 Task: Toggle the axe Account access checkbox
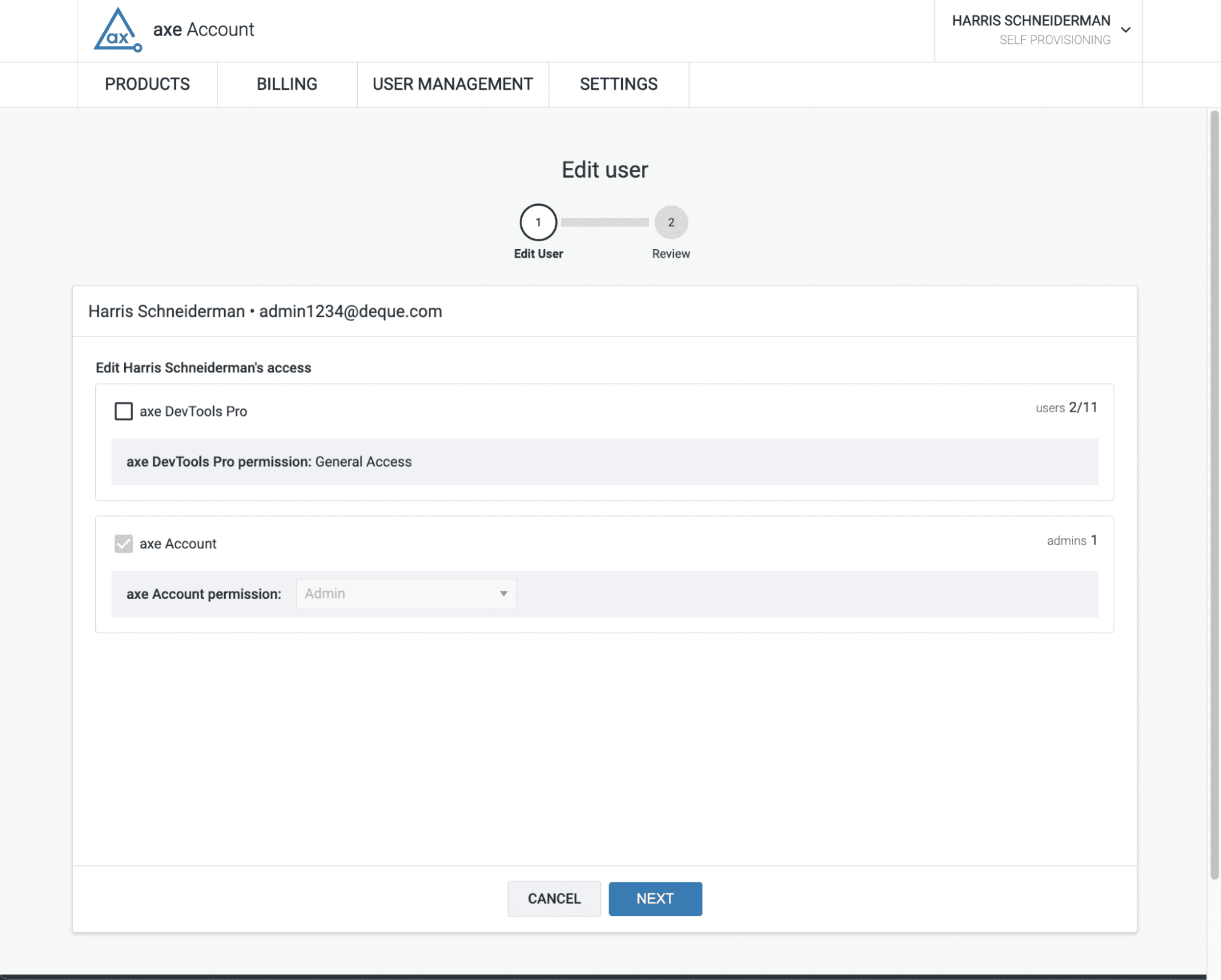pos(124,543)
